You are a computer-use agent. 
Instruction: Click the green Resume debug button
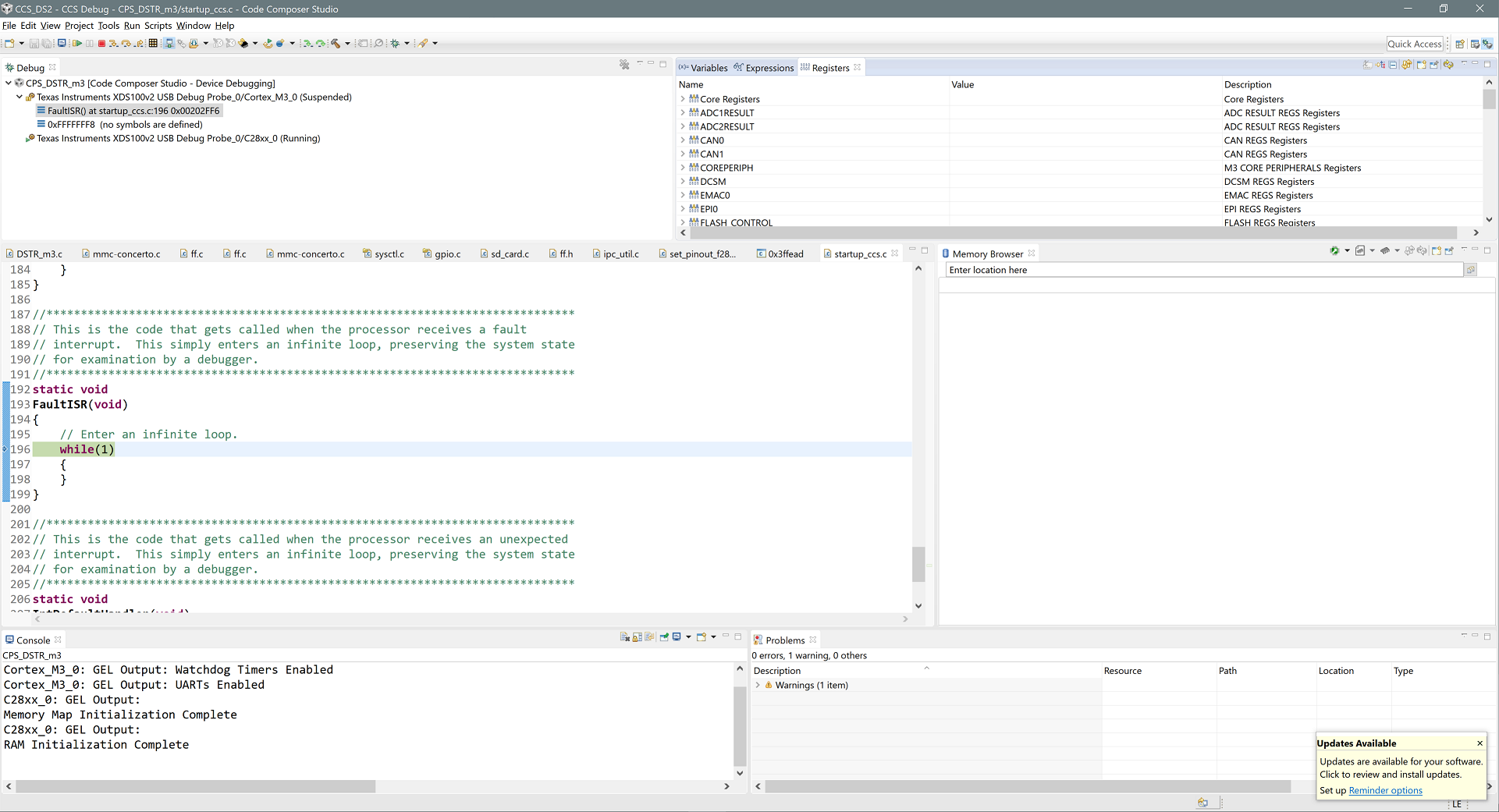pyautogui.click(x=77, y=44)
